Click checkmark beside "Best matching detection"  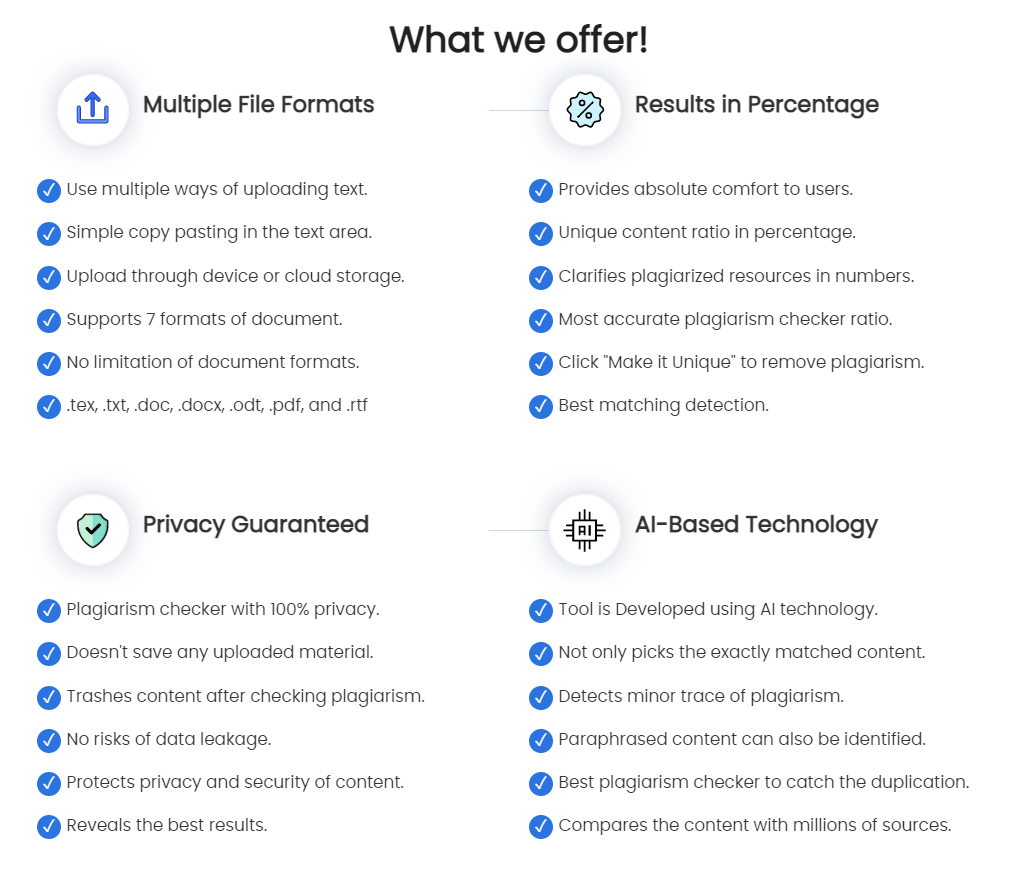click(x=541, y=406)
